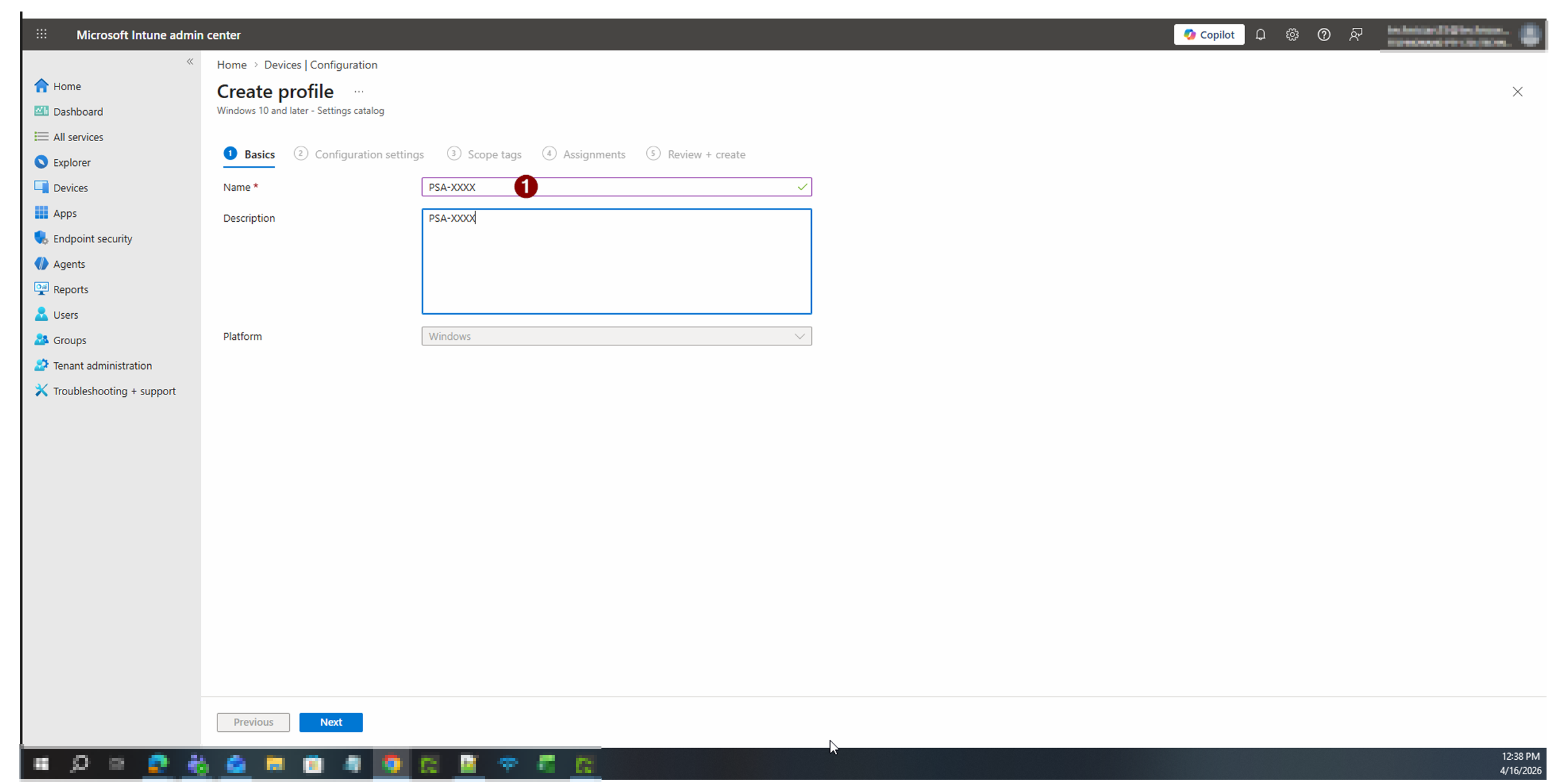The width and height of the screenshot is (1552, 784).
Task: Open the Copilot assistant
Action: 1209,35
